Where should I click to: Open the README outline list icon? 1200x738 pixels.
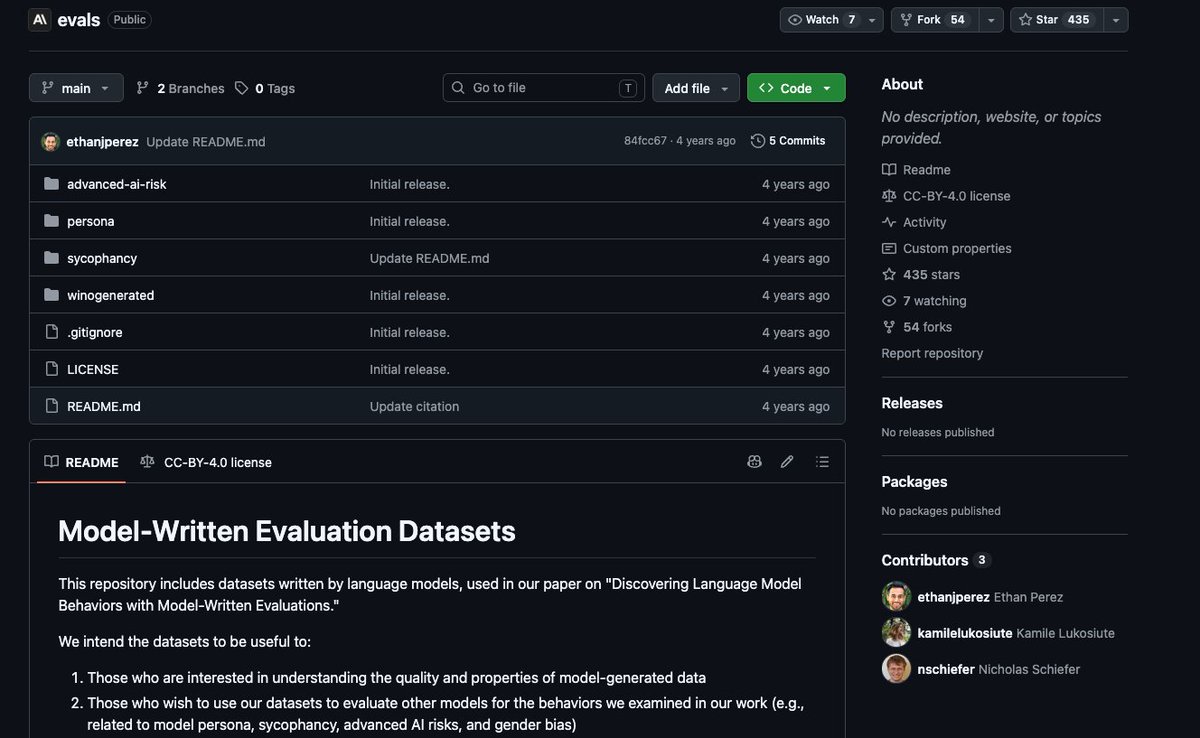(822, 462)
